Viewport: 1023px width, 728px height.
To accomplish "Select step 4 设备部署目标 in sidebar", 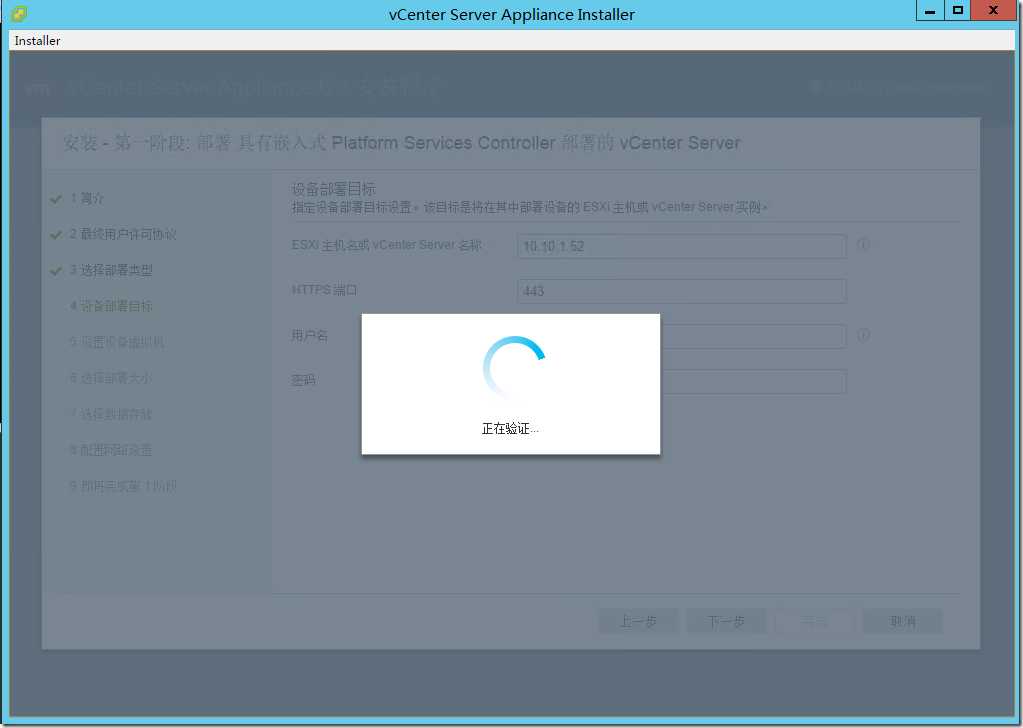I will (x=111, y=306).
